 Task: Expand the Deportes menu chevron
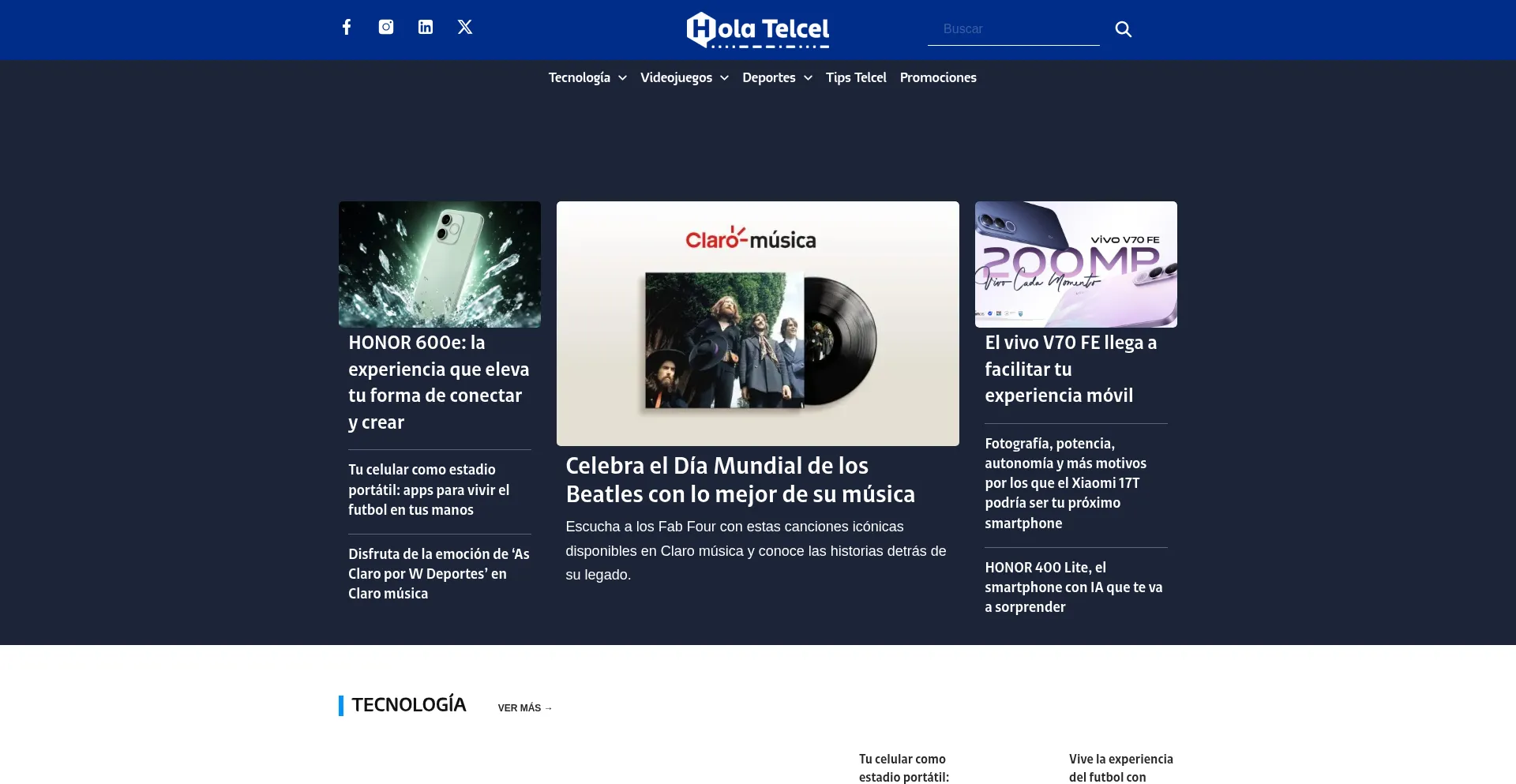click(x=808, y=78)
